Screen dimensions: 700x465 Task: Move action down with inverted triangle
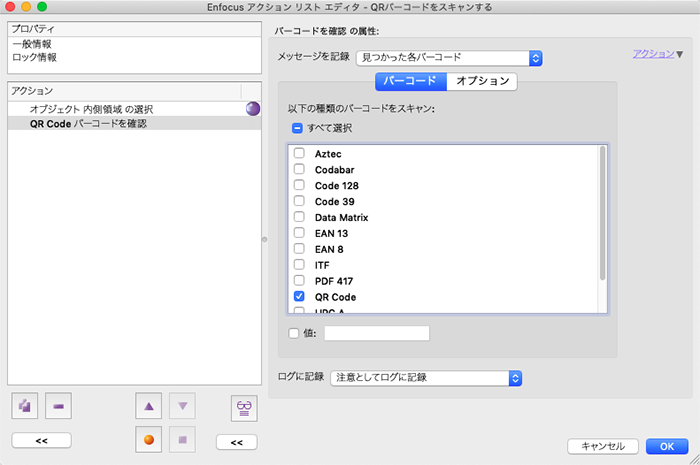point(182,406)
